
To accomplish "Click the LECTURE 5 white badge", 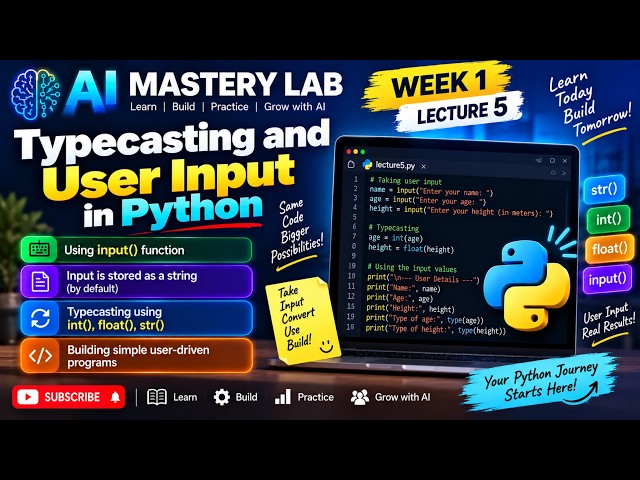I will tap(461, 111).
